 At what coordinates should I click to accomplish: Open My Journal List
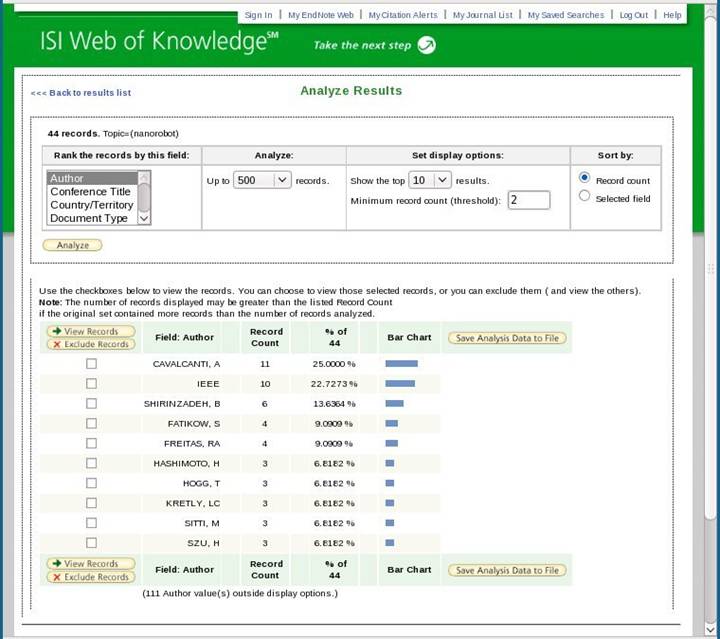click(483, 15)
